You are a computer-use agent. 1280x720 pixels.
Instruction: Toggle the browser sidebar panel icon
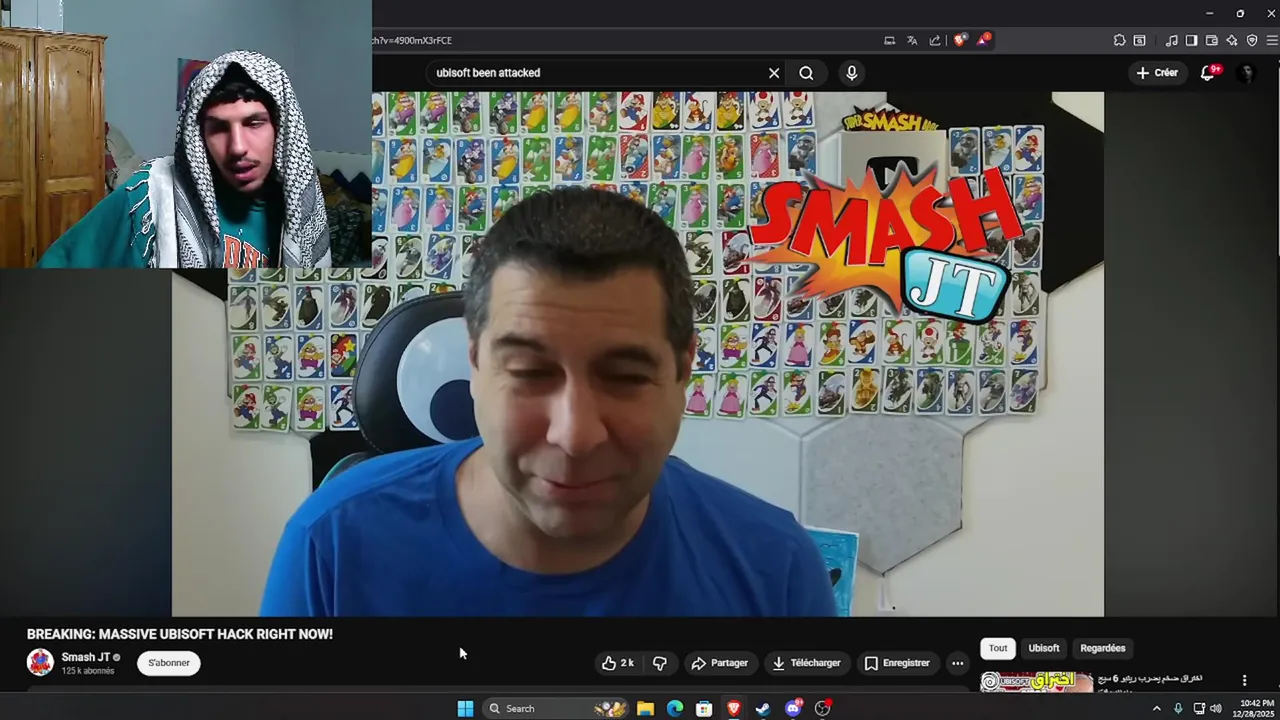[1191, 41]
